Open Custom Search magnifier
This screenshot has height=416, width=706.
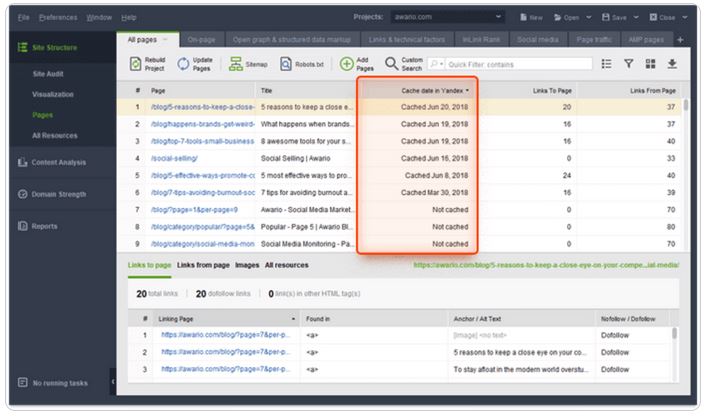391,64
